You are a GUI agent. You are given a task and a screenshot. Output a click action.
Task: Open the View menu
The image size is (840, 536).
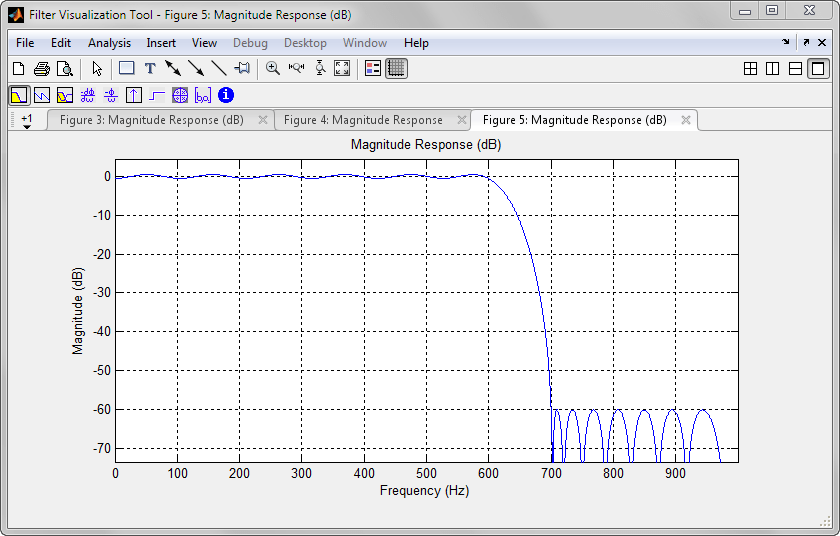click(x=204, y=43)
